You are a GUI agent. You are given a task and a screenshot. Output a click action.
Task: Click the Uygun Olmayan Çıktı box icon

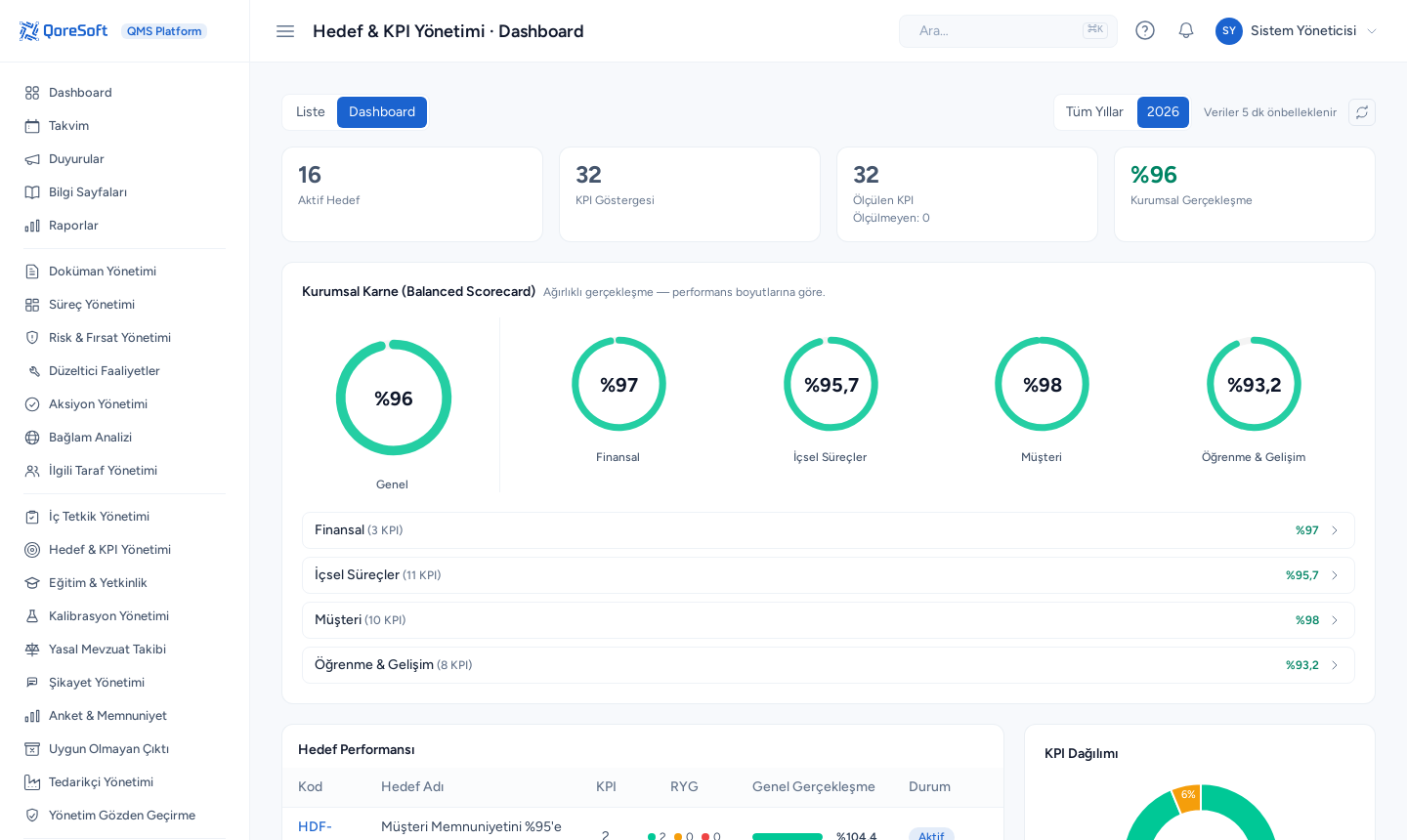(x=32, y=749)
